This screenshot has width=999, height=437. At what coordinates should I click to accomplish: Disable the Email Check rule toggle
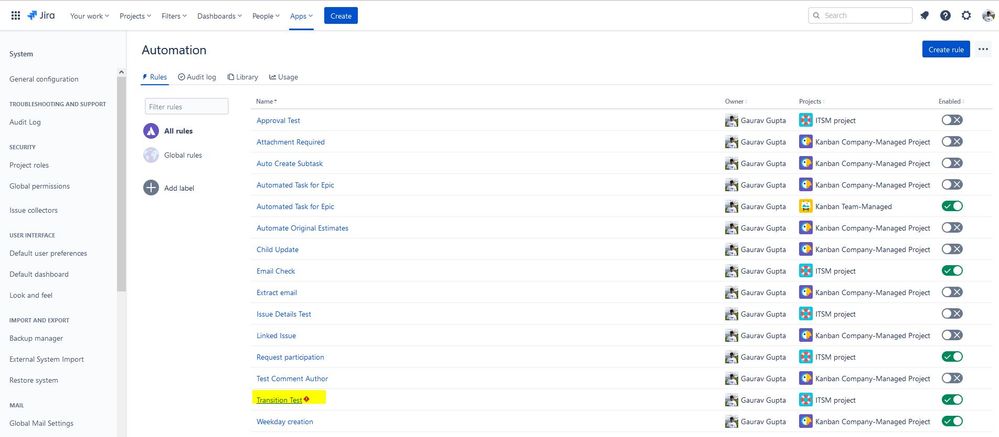952,271
